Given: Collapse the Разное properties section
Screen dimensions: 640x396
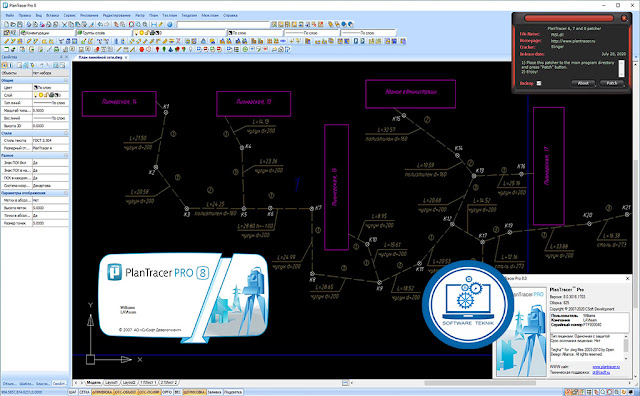Looking at the screenshot, I should pyautogui.click(x=66, y=155).
